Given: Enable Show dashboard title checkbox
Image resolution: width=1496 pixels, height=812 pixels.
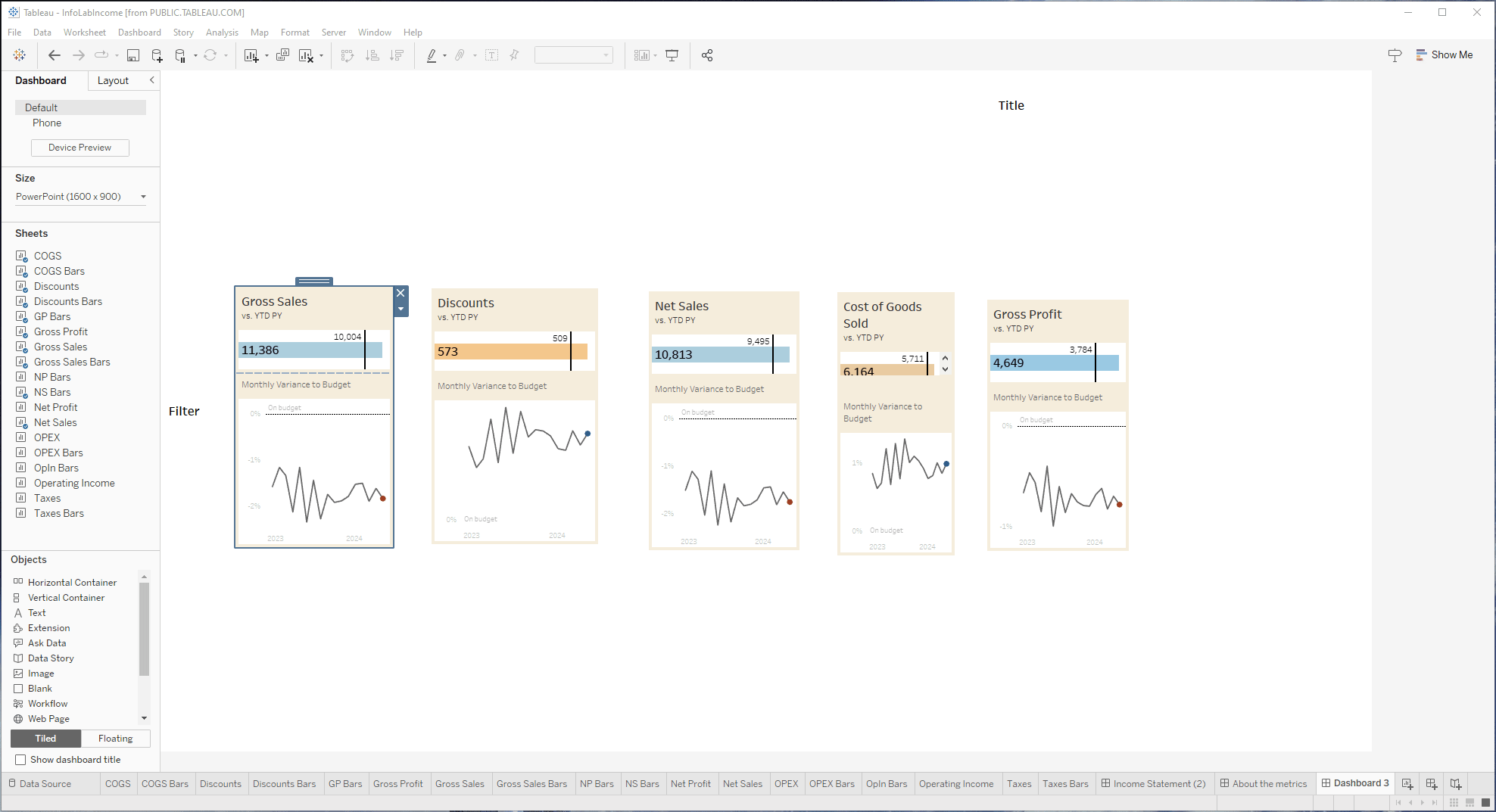Looking at the screenshot, I should pos(20,760).
